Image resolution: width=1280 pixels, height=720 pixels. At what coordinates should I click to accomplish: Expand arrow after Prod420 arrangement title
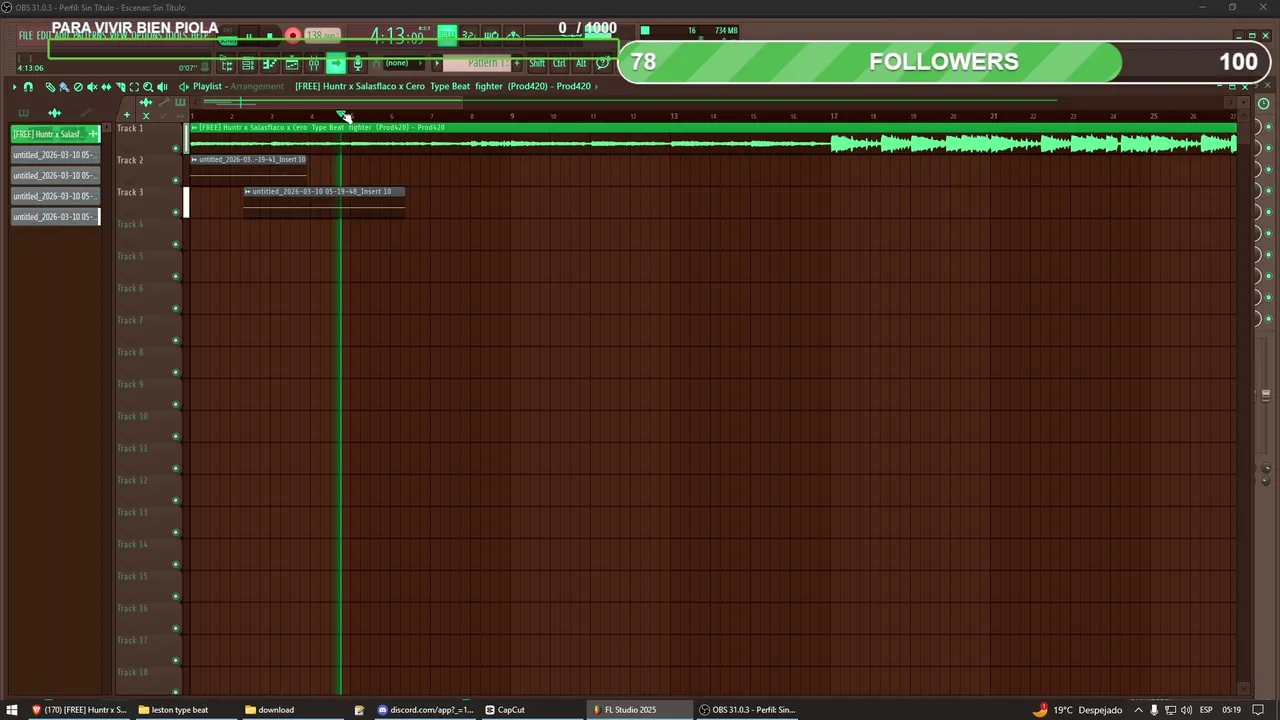click(x=597, y=87)
